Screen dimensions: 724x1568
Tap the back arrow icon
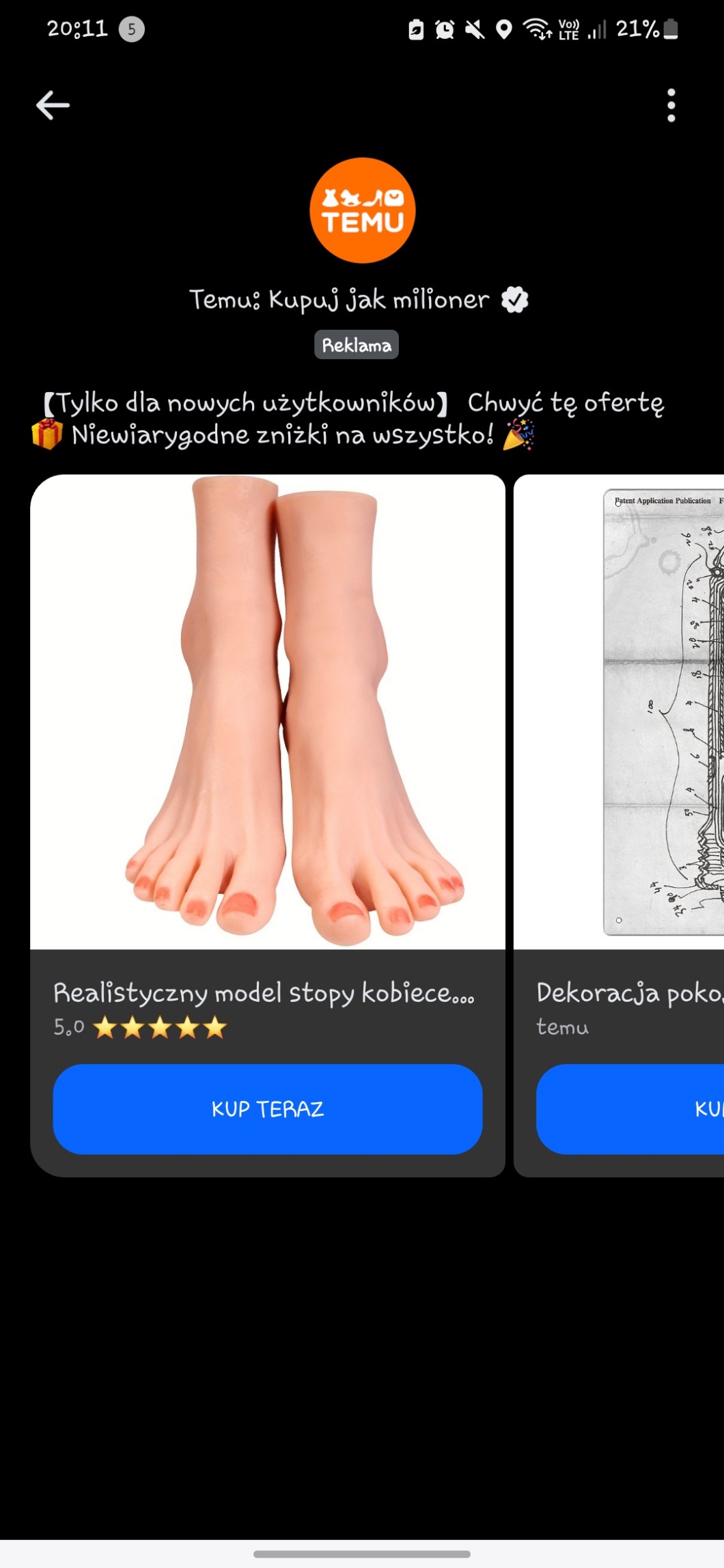point(53,105)
